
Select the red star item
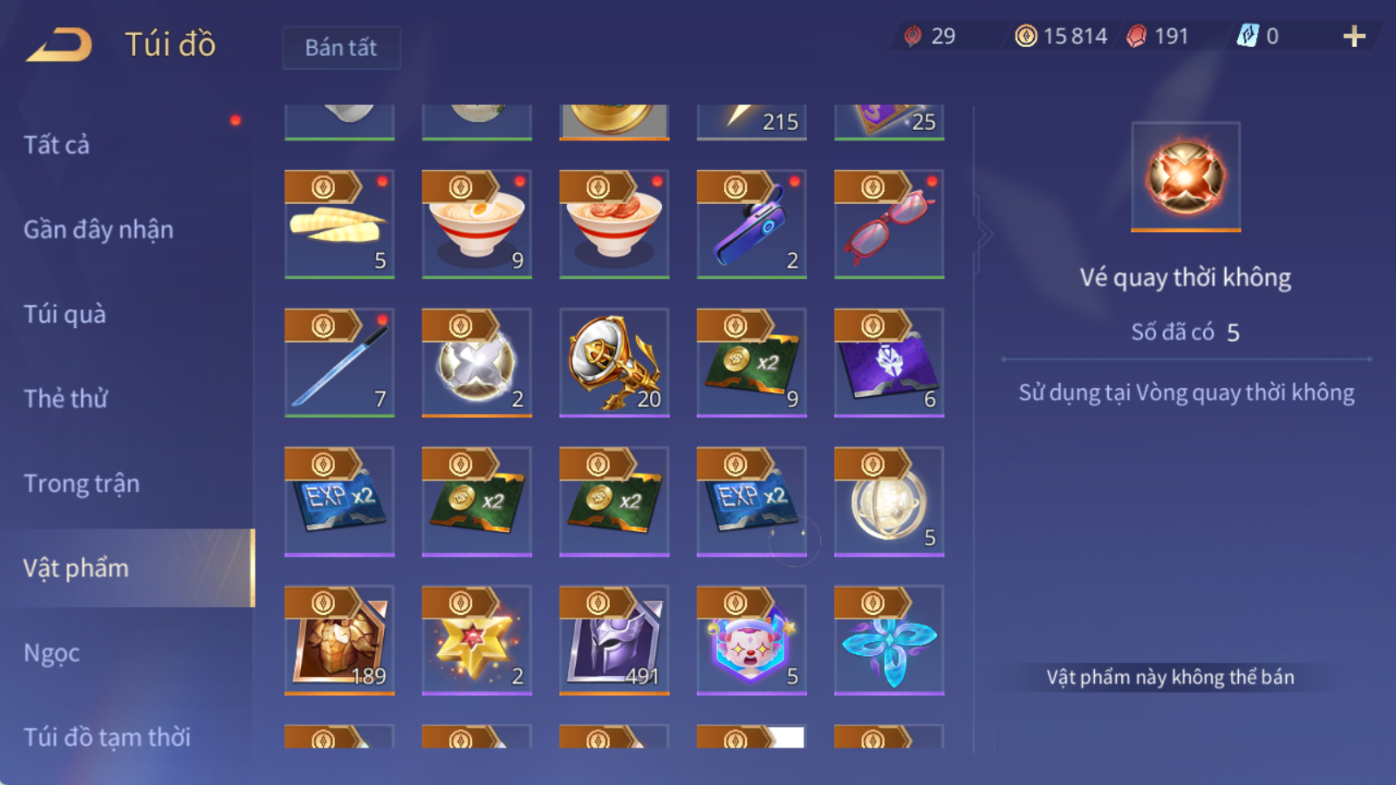pyautogui.click(x=477, y=640)
